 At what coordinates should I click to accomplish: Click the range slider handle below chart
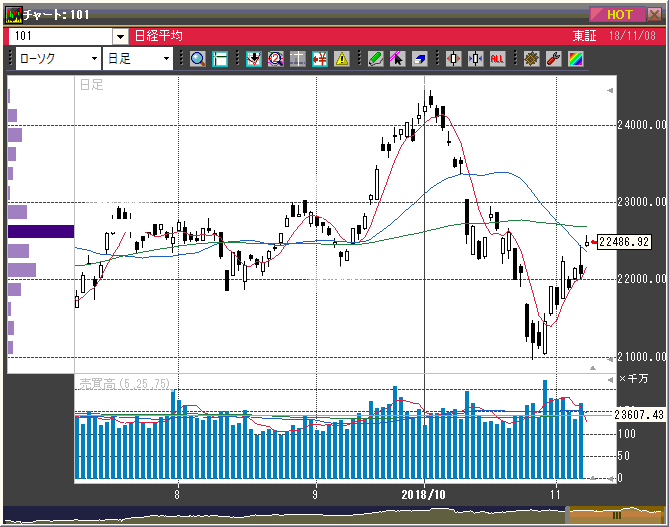click(x=617, y=514)
